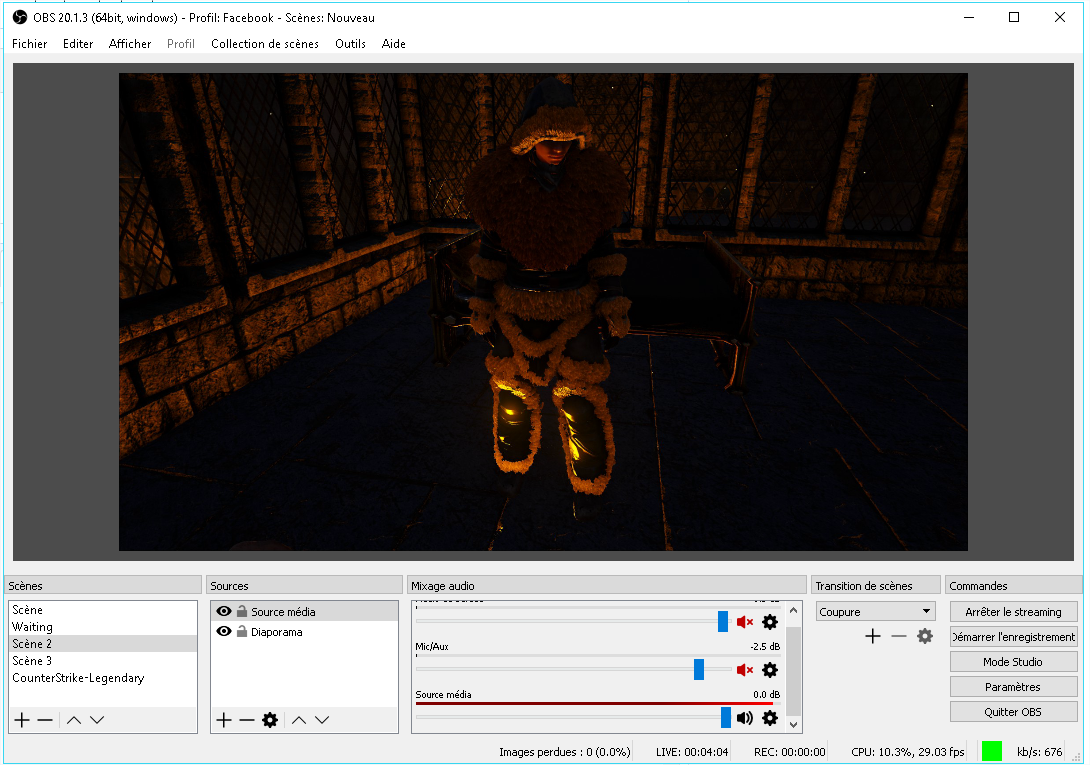Screen dimensions: 1090x765
Task: Select 'Source média' in Sources list
Action: 304,611
